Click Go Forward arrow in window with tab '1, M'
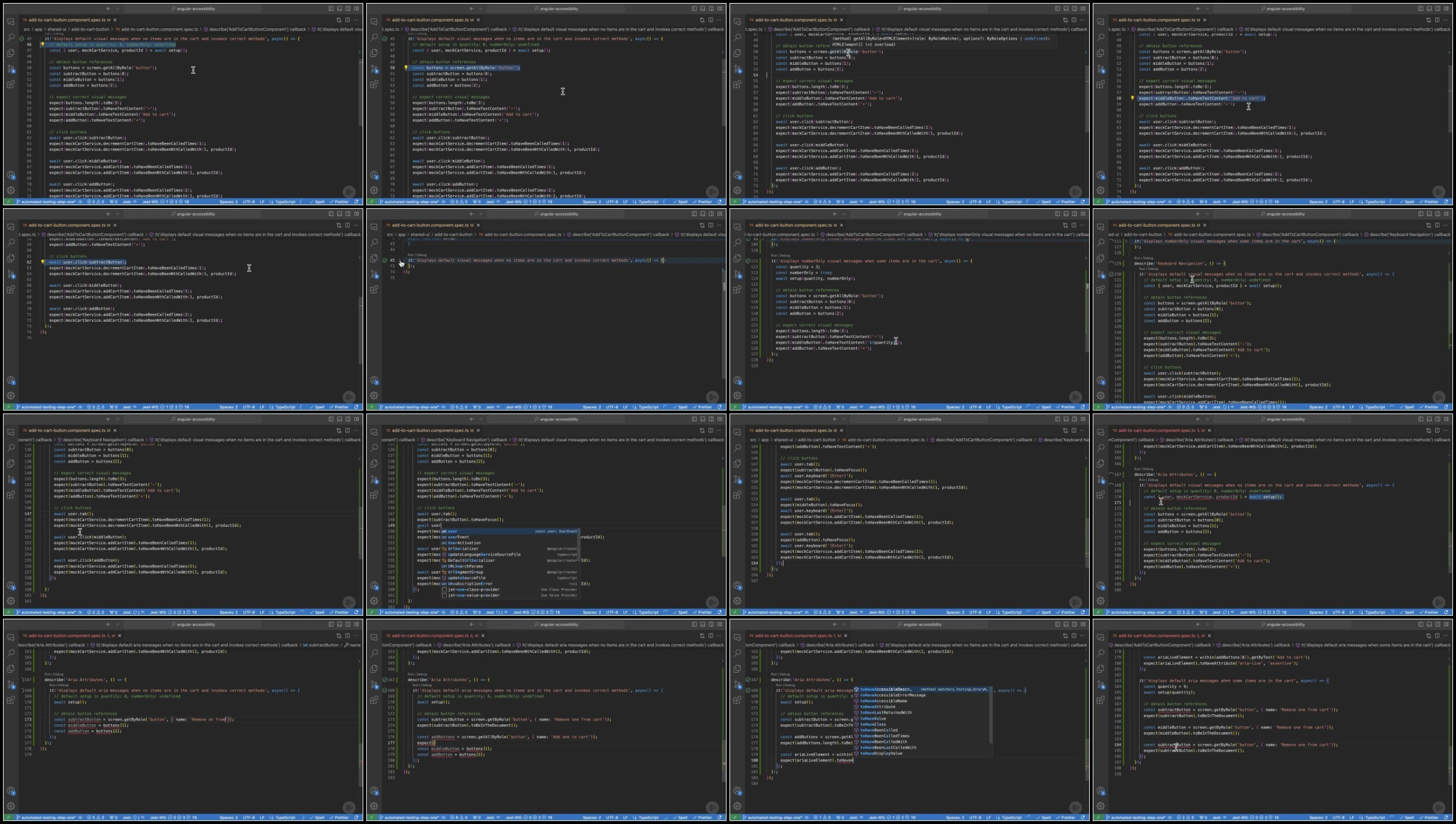This screenshot has width=1456, height=824. click(844, 625)
